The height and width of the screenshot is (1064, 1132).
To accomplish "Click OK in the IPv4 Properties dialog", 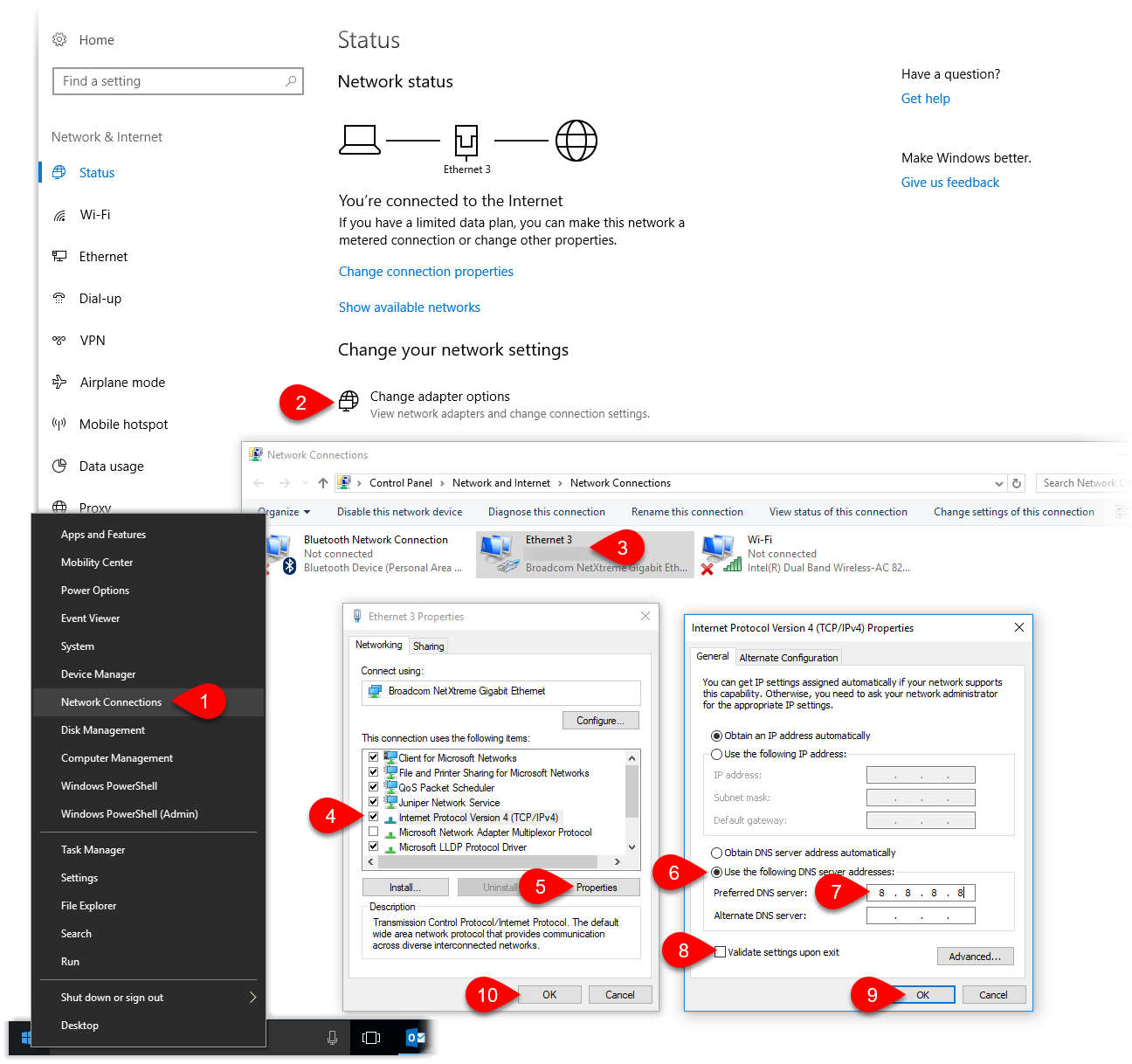I will pyautogui.click(x=922, y=995).
